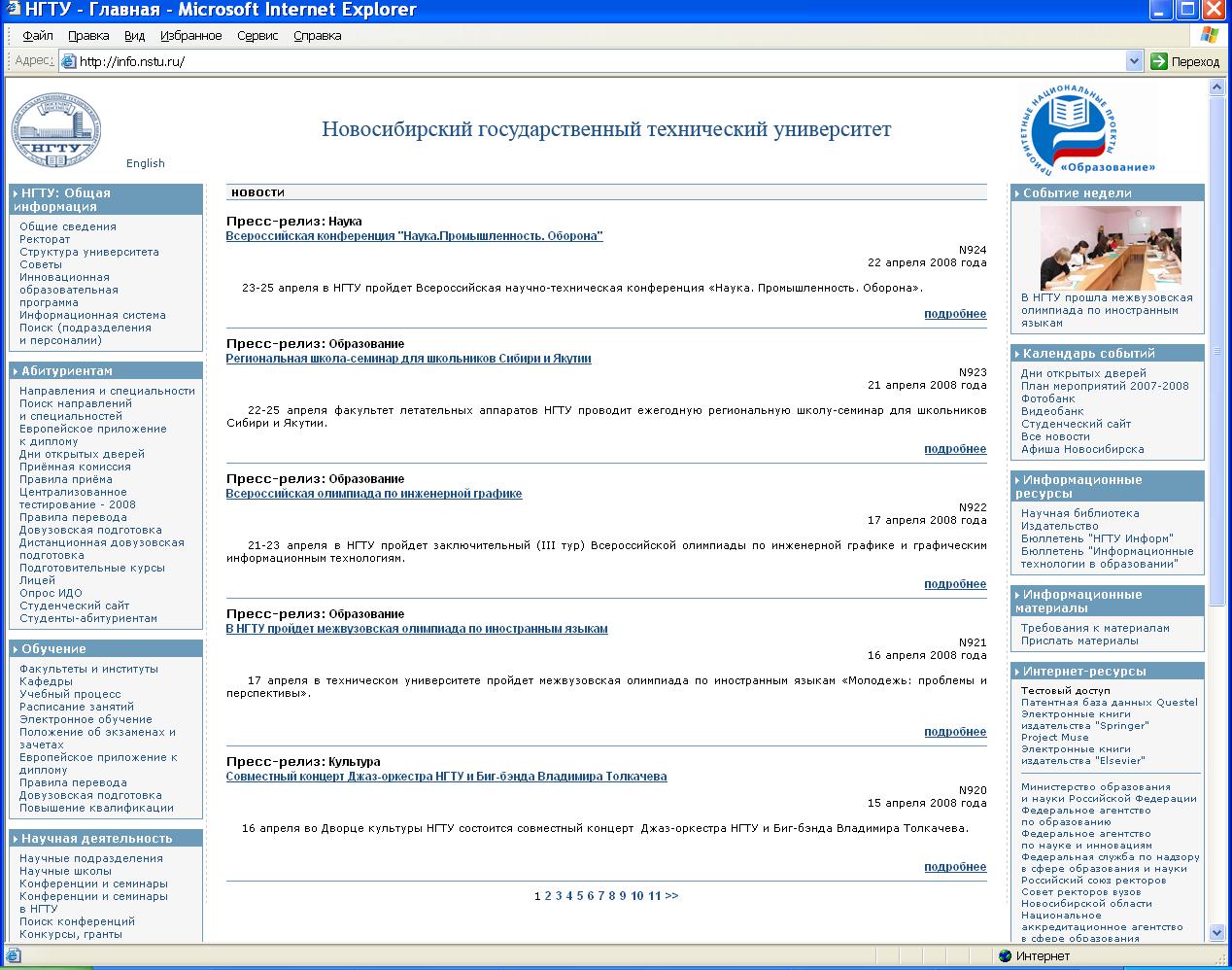Open the межвузовская олимпиада по иностранным языкам article
Image resolution: width=1232 pixels, height=970 pixels.
coord(417,629)
